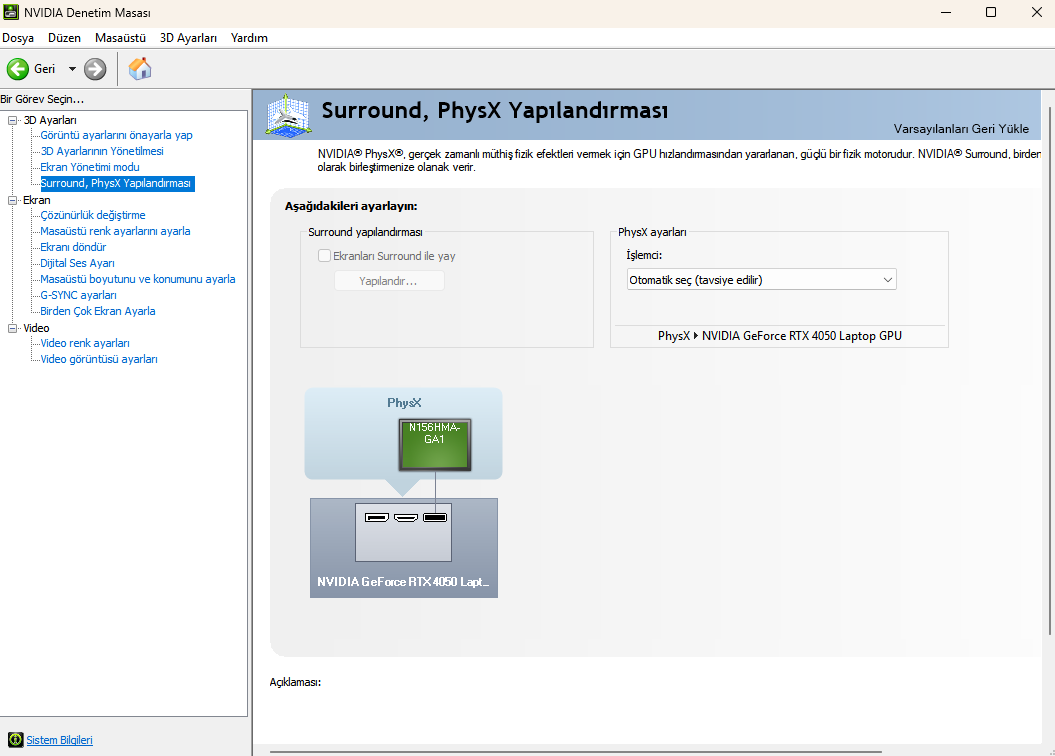
Task: Open the İşlemci dropdown for PhysX
Action: click(x=762, y=280)
